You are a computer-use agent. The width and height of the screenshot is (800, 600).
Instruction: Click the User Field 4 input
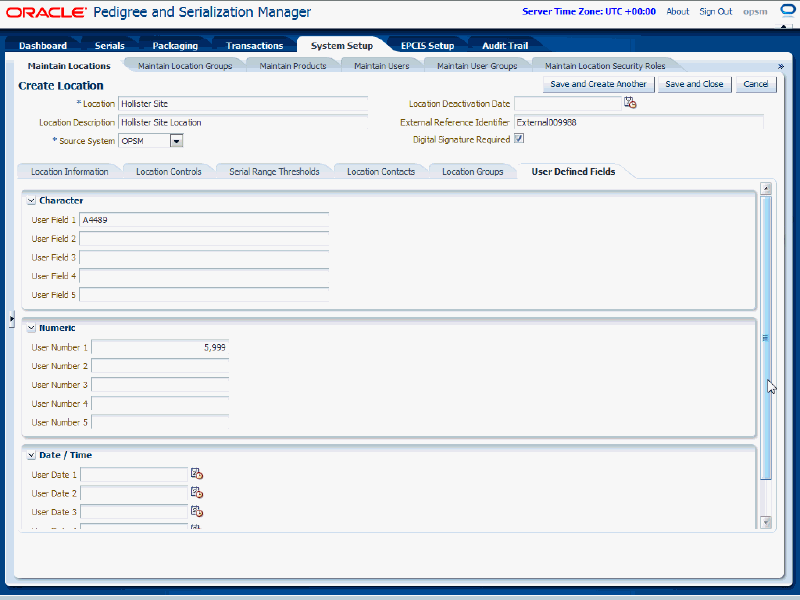point(204,276)
